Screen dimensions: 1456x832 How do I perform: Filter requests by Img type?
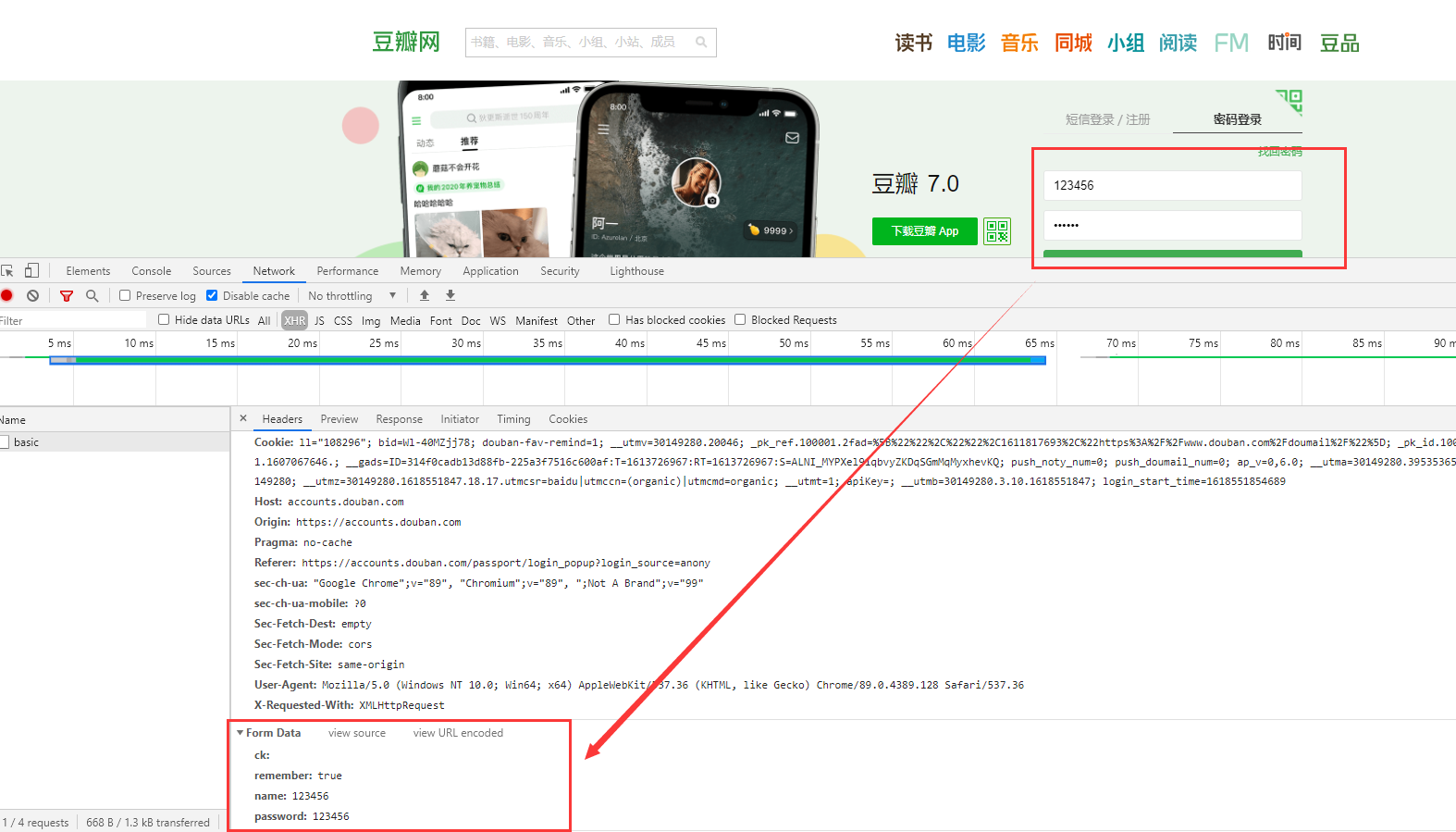point(371,321)
